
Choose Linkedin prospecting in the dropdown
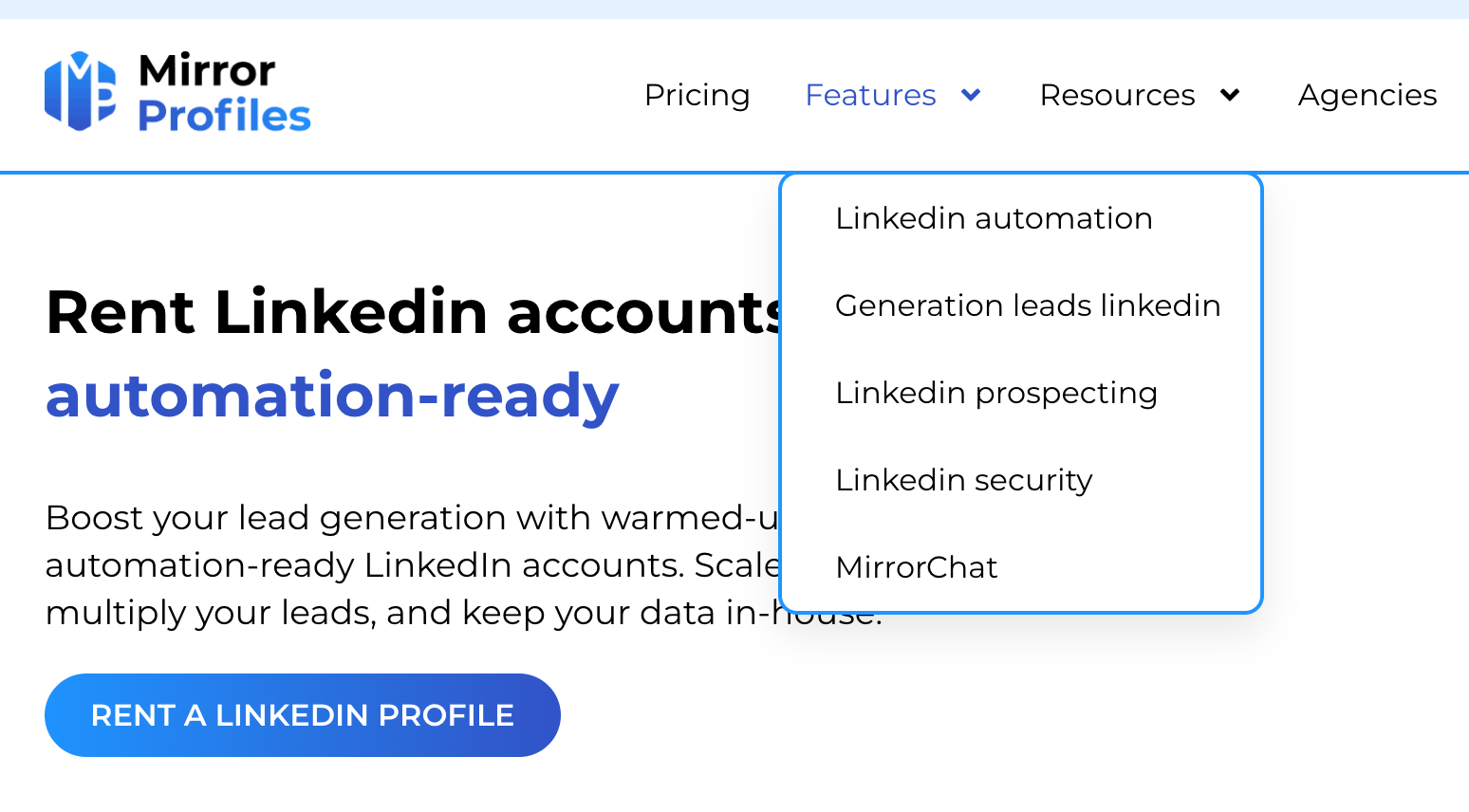tap(996, 393)
